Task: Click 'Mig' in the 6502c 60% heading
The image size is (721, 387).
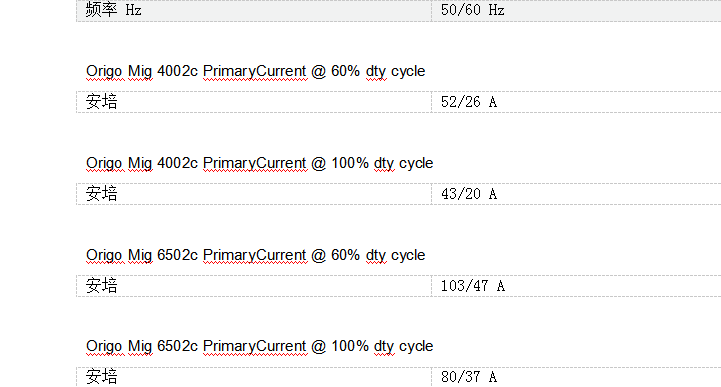Action: pyautogui.click(x=140, y=256)
